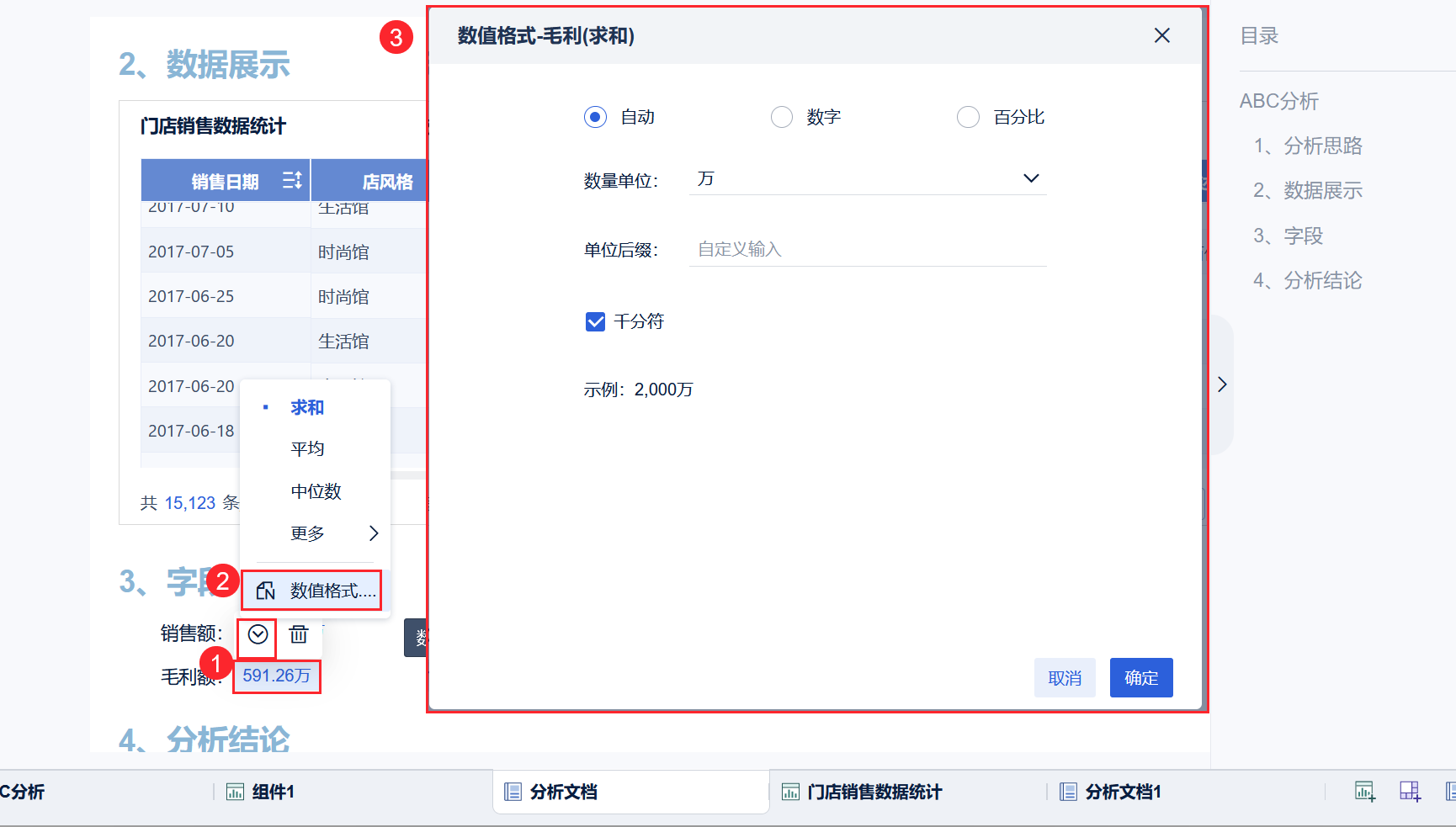Screen dimensions: 1456x827
Task: Click the 单位后缀 custom input field
Action: tap(868, 249)
